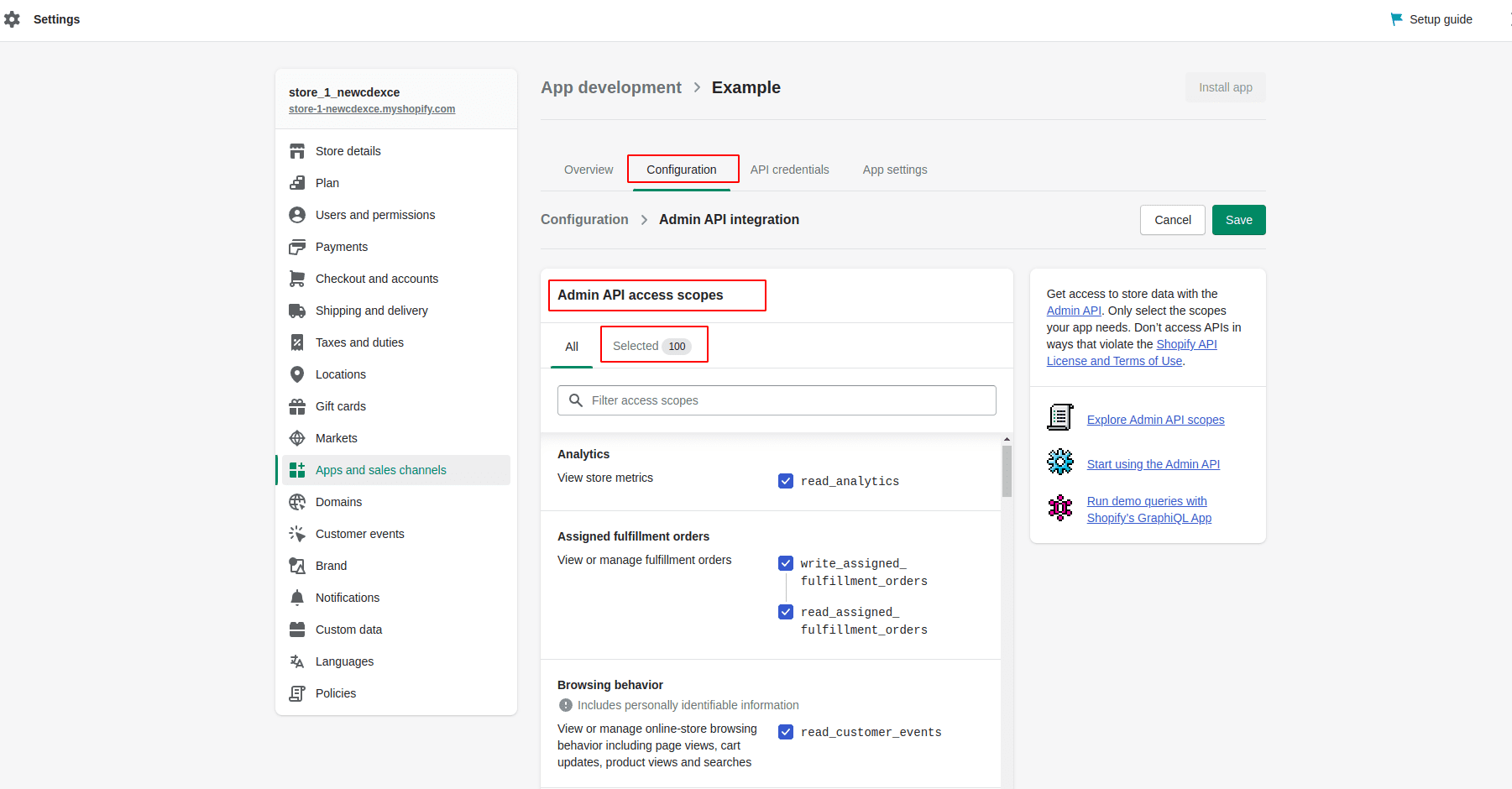Uncheck write_assigned_fulfillment_orders scope
This screenshot has width=1512, height=789.
tap(786, 563)
